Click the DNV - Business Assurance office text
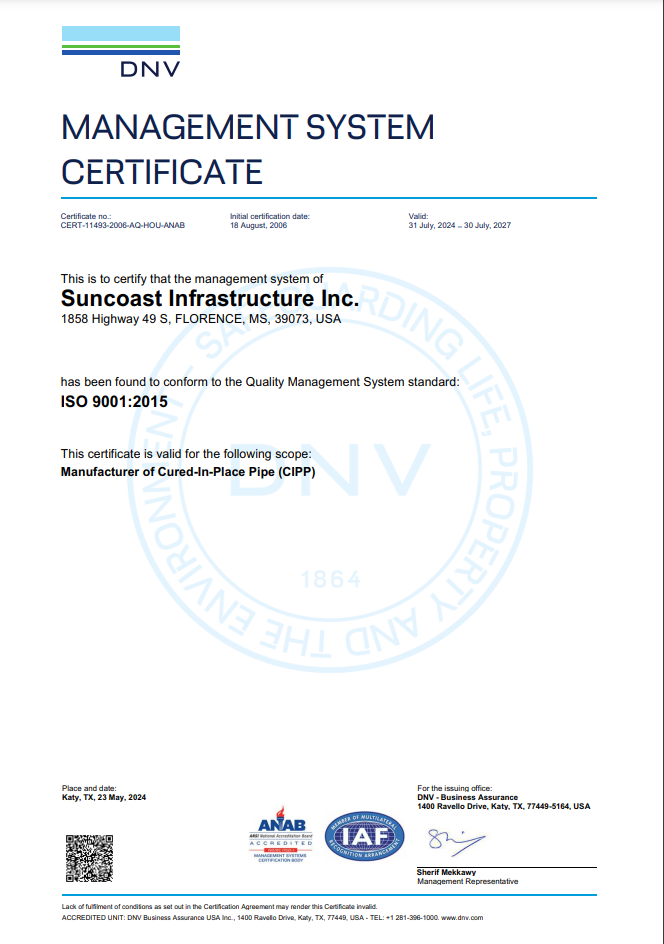This screenshot has width=664, height=944. (x=467, y=797)
